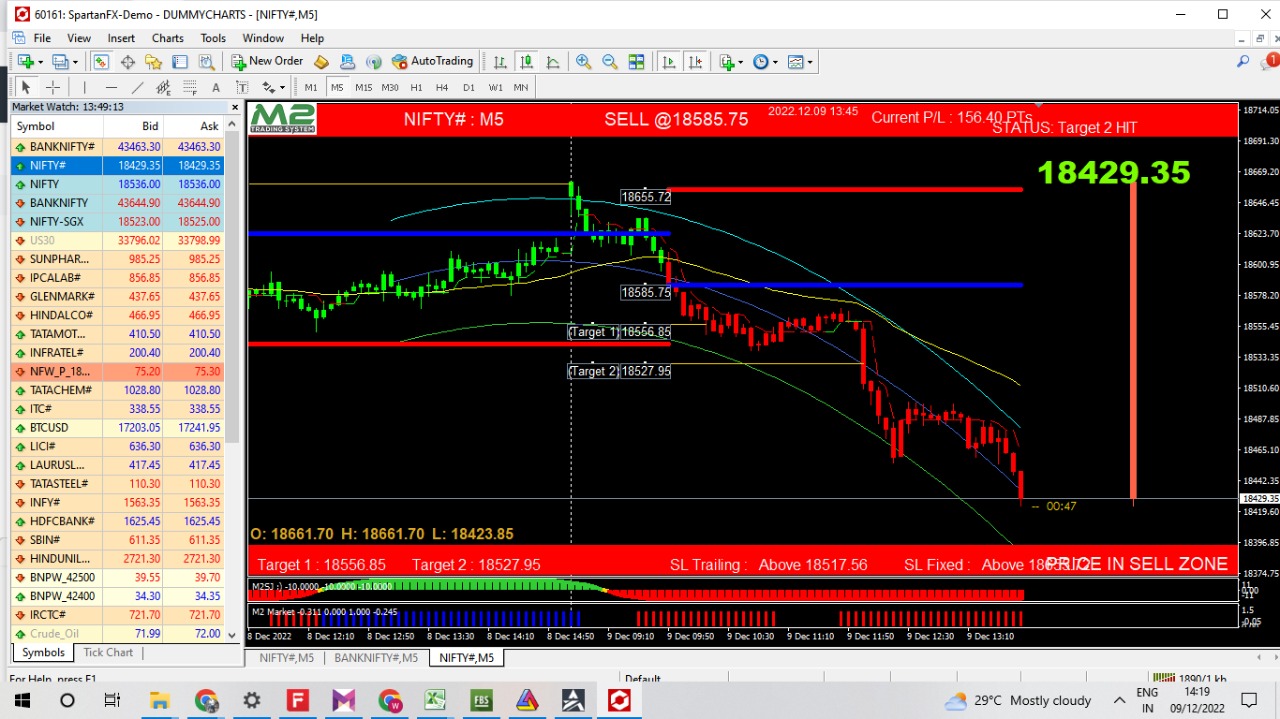Screen dimensions: 1280x719
Task: Expand the Profiles dropdown arrow
Action: pos(75,62)
